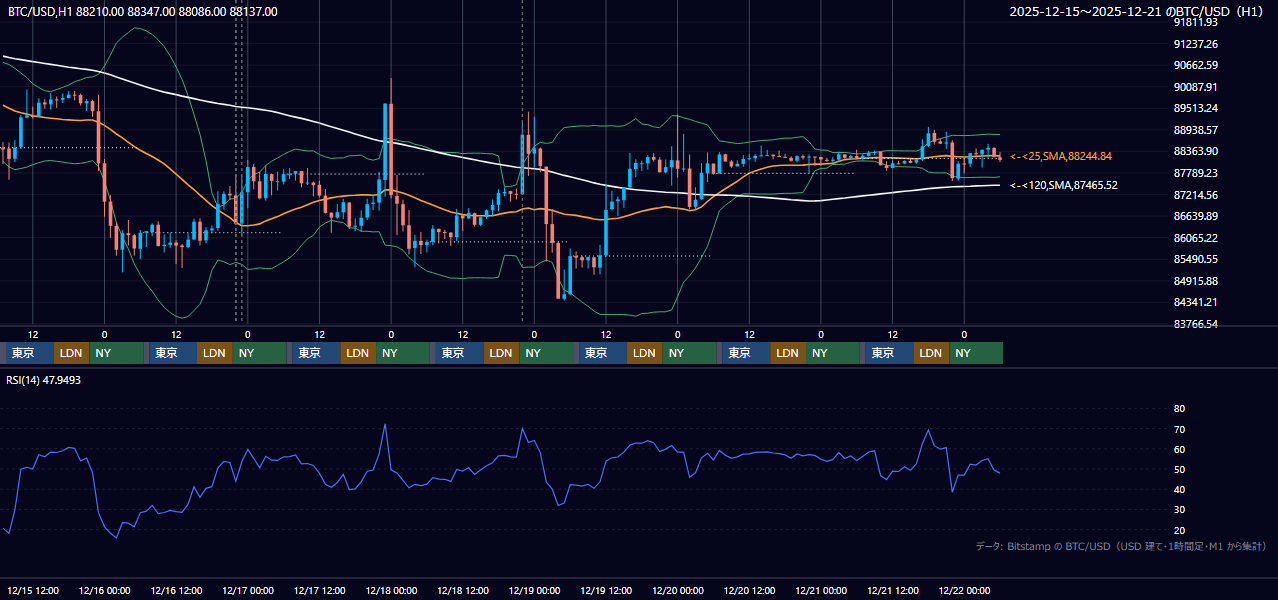Select the RSI 30 level label
This screenshot has width=1278, height=600.
click(x=1179, y=510)
